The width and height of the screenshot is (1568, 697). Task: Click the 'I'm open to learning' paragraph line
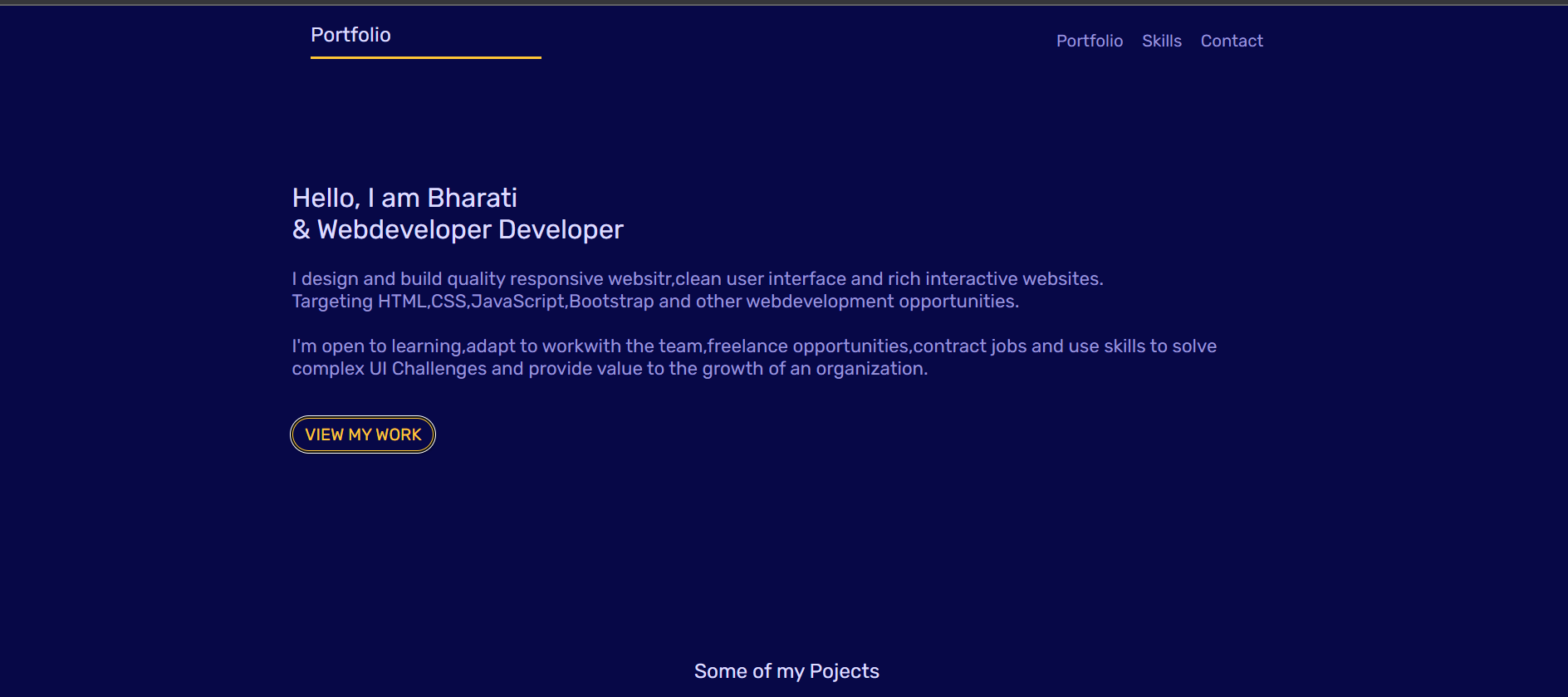(754, 346)
